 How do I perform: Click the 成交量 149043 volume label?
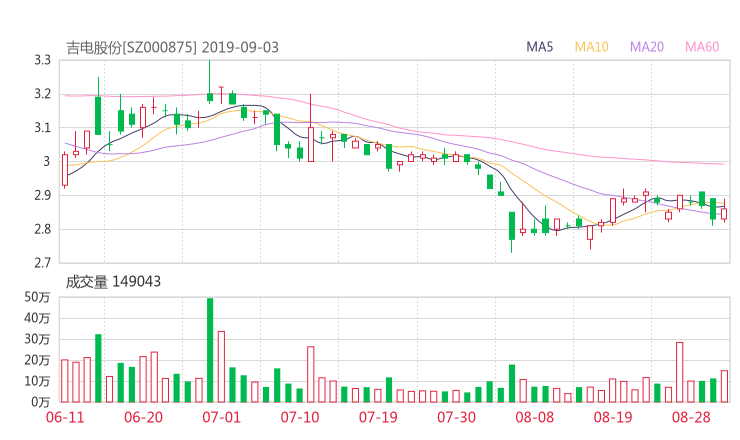(113, 282)
